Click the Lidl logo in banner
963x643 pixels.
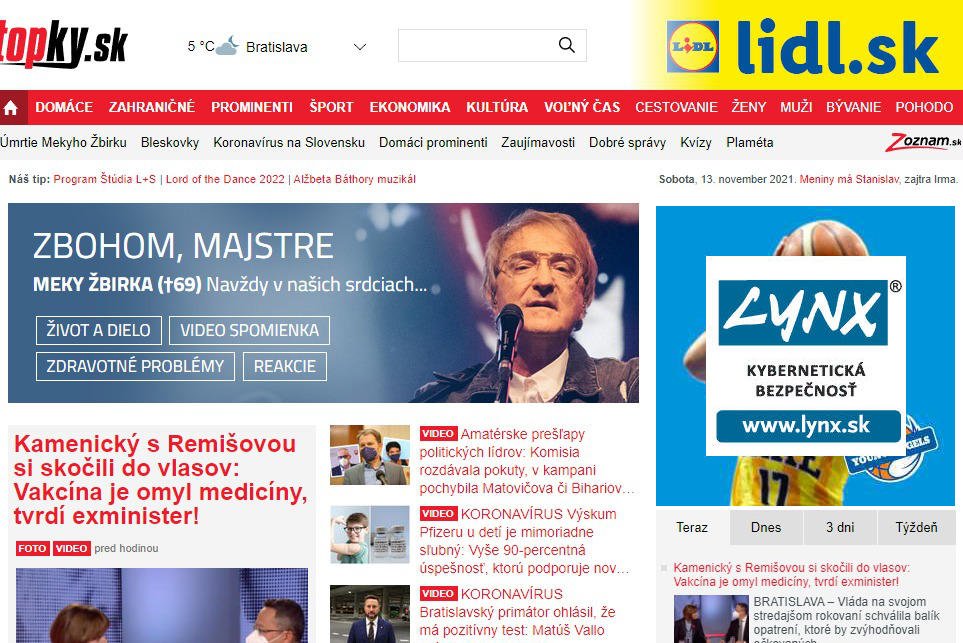693,47
